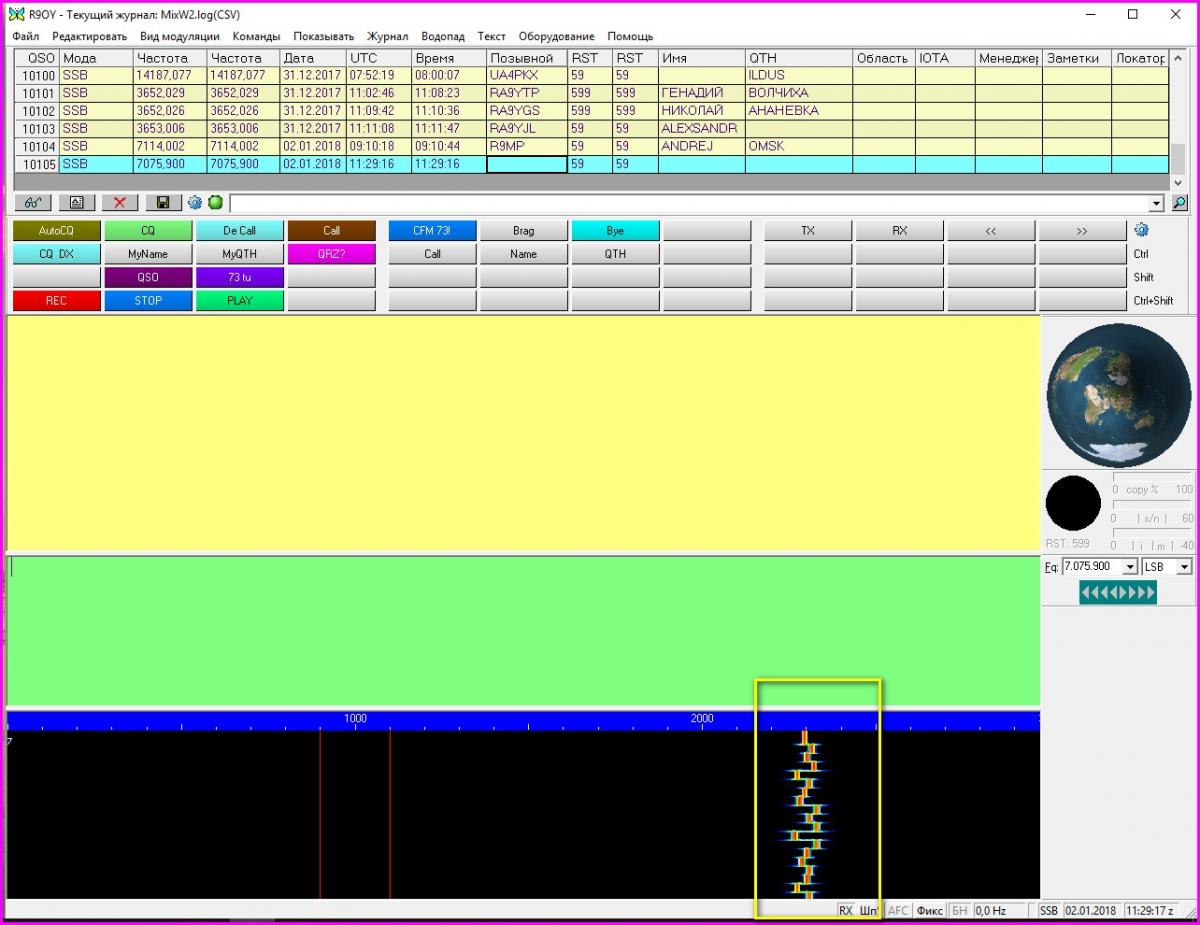Open the Водопад menu
Screen dimensions: 1200x925
click(443, 36)
